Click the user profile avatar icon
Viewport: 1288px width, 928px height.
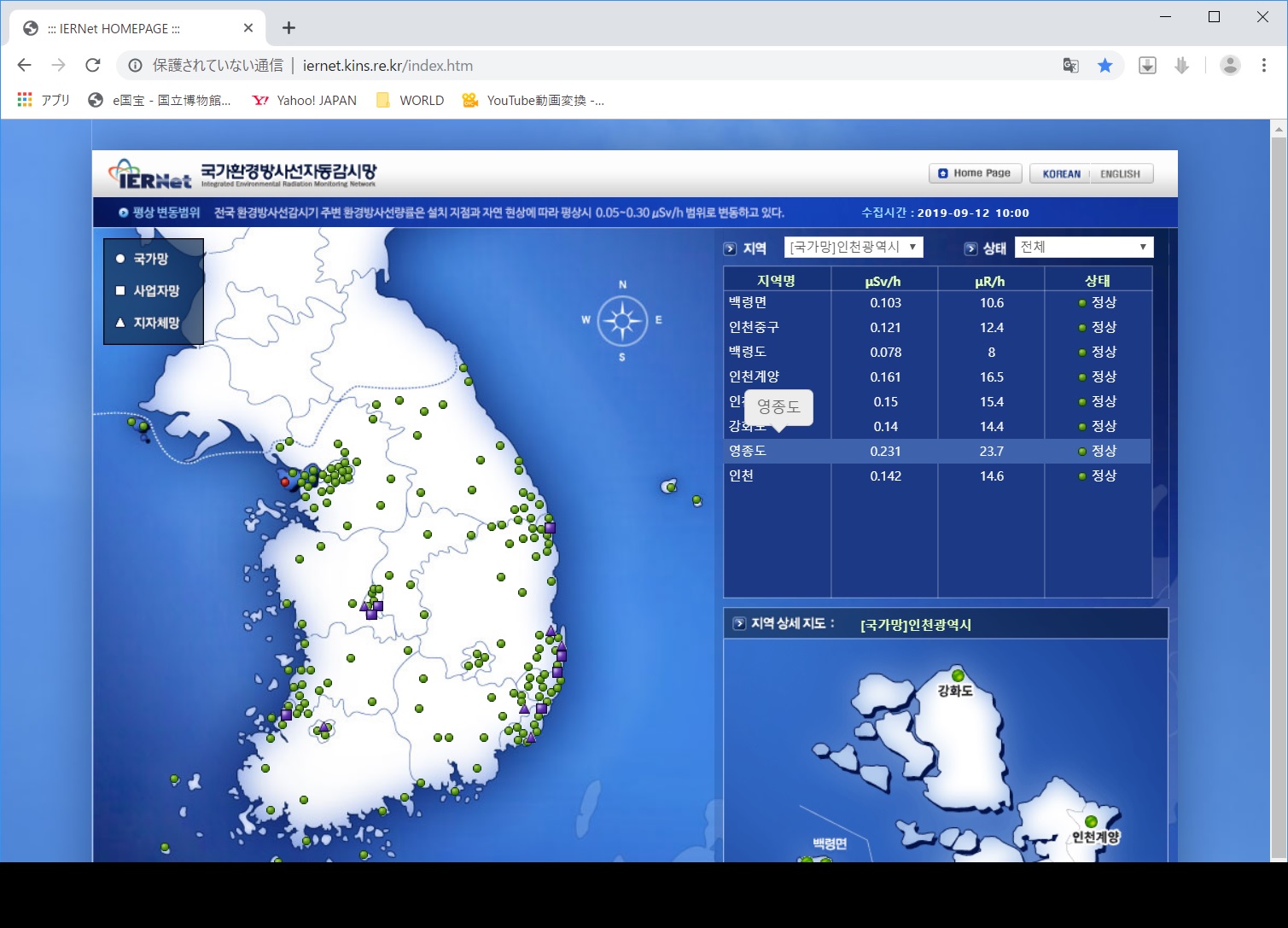coord(1230,66)
